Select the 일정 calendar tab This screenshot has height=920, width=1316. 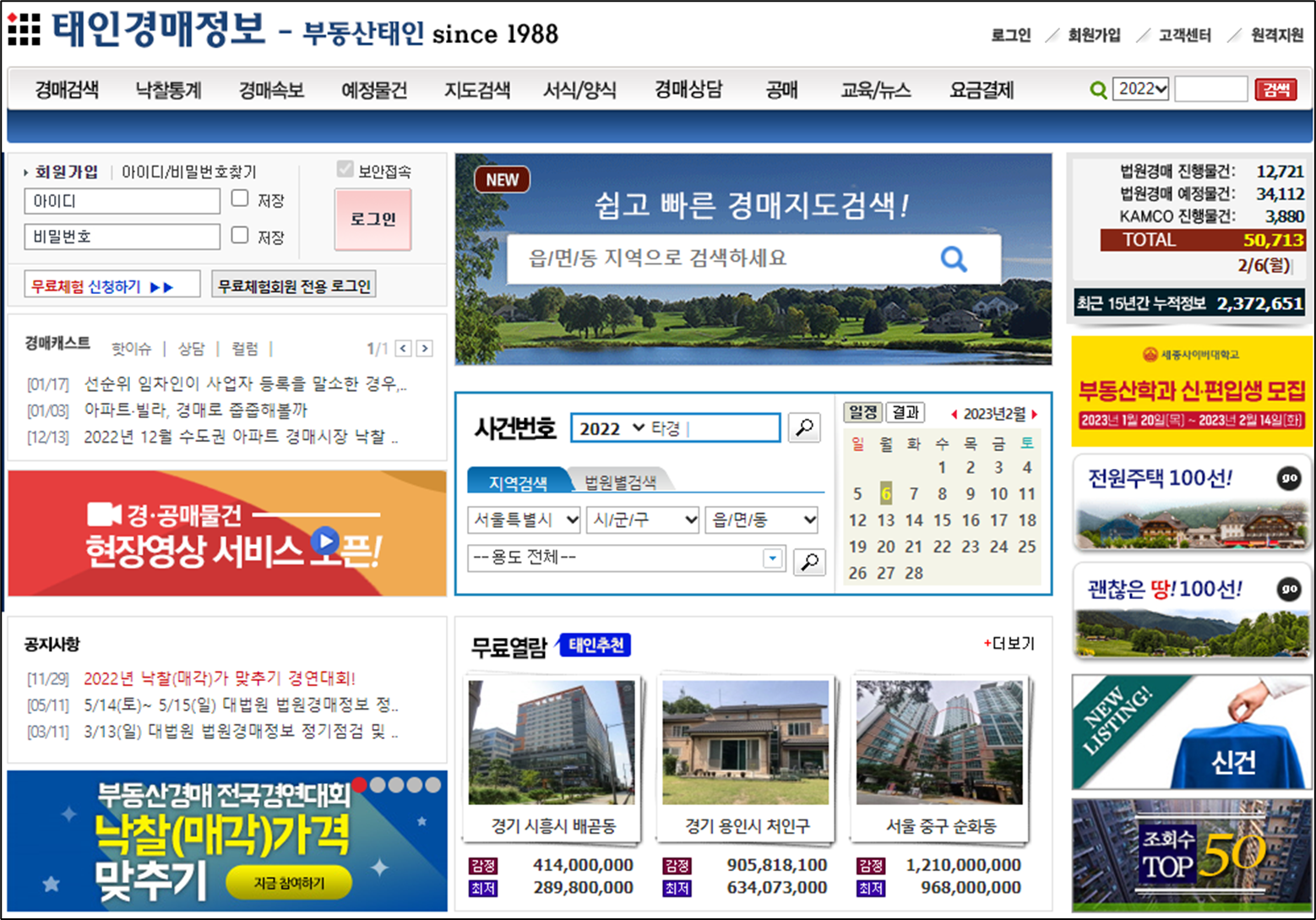(862, 412)
